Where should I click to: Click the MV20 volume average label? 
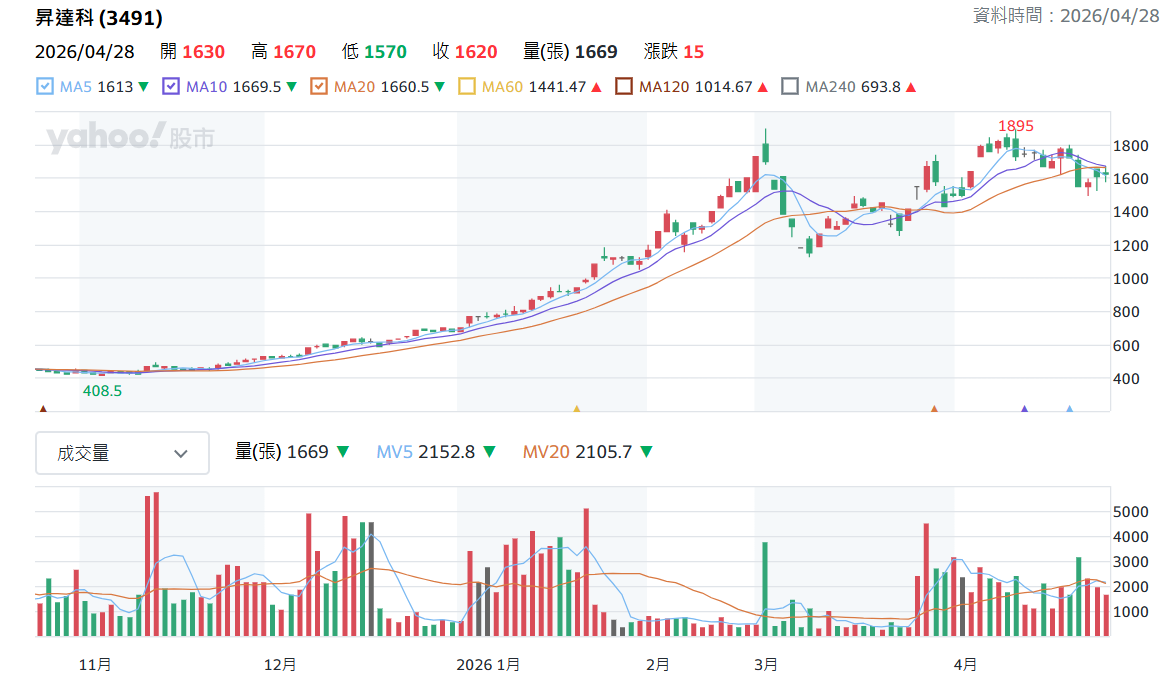pyautogui.click(x=546, y=452)
